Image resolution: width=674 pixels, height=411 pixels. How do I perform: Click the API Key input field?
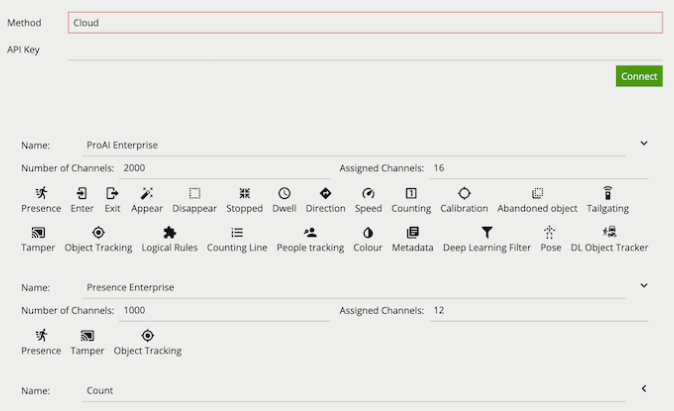point(365,50)
